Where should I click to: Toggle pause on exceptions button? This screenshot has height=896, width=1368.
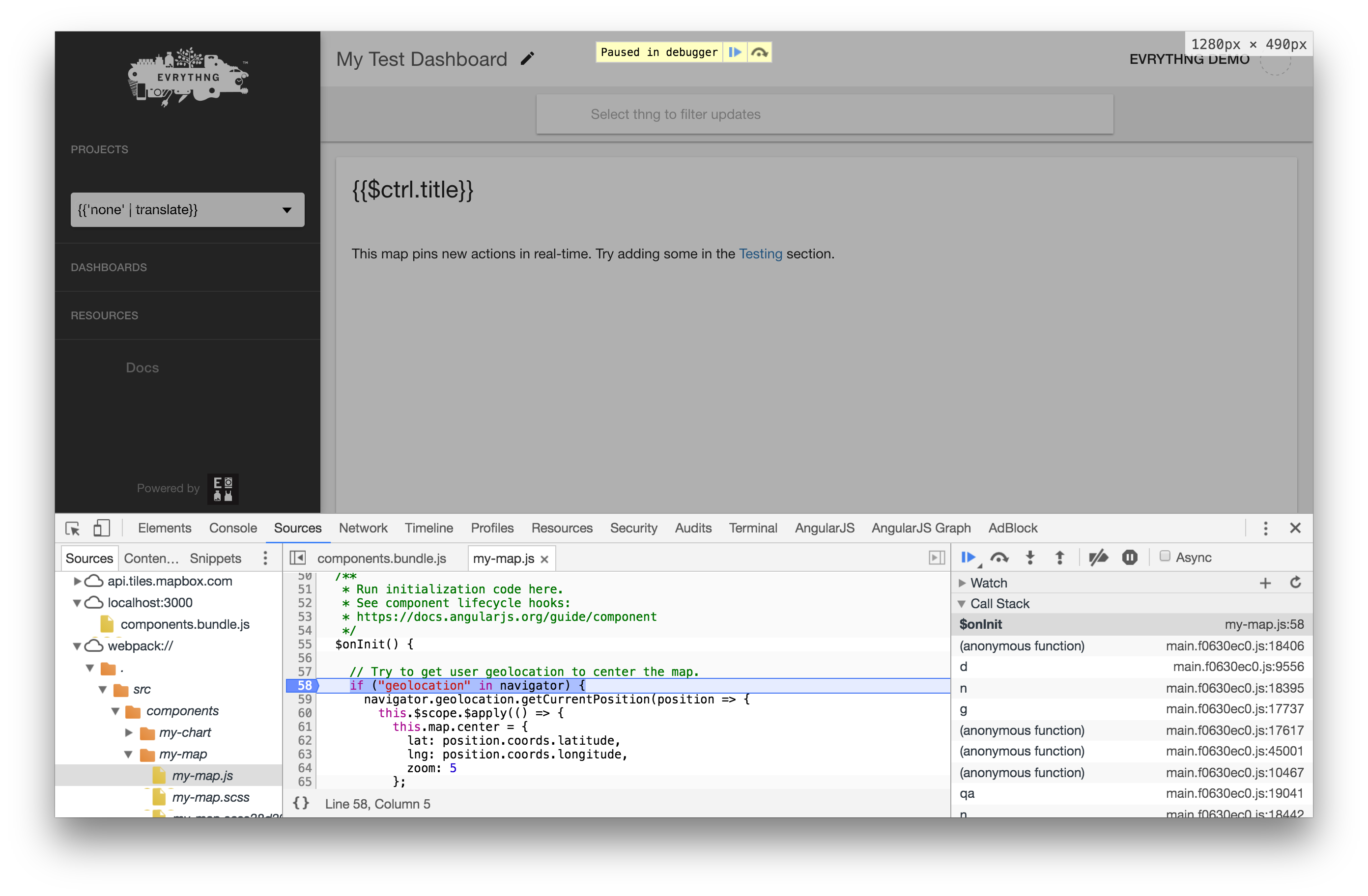pyautogui.click(x=1130, y=557)
